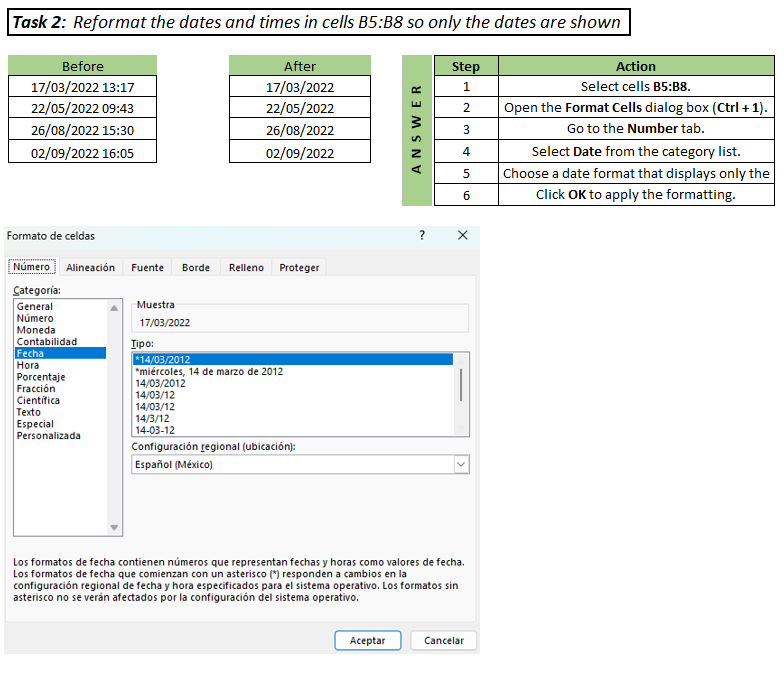Open the Fuente tab

point(148,268)
